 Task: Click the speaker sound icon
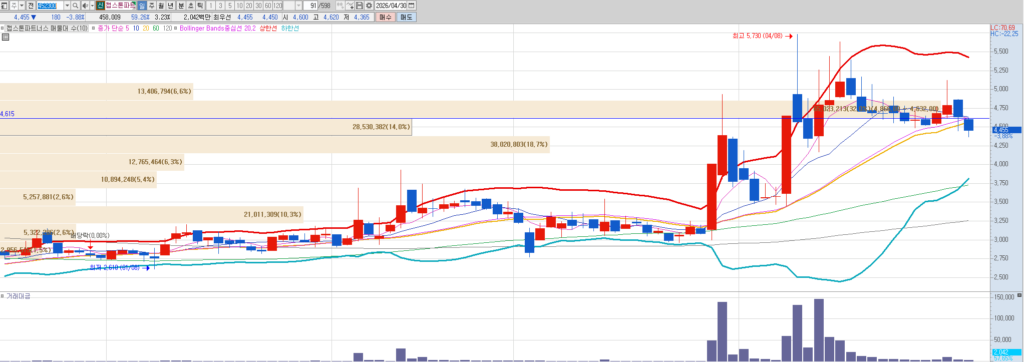pos(84,5)
